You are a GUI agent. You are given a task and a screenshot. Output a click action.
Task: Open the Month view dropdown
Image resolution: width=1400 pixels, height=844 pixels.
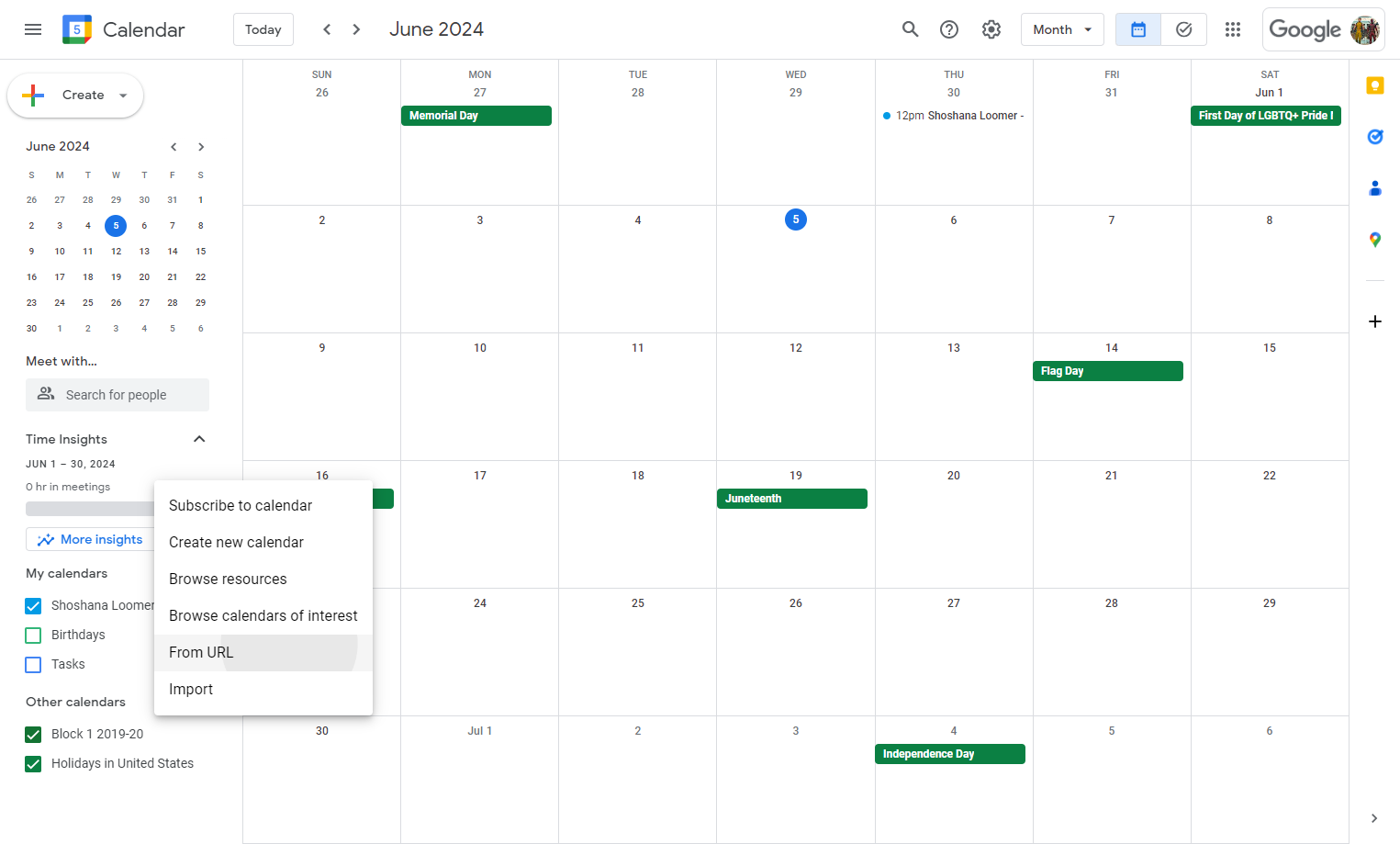click(x=1062, y=29)
